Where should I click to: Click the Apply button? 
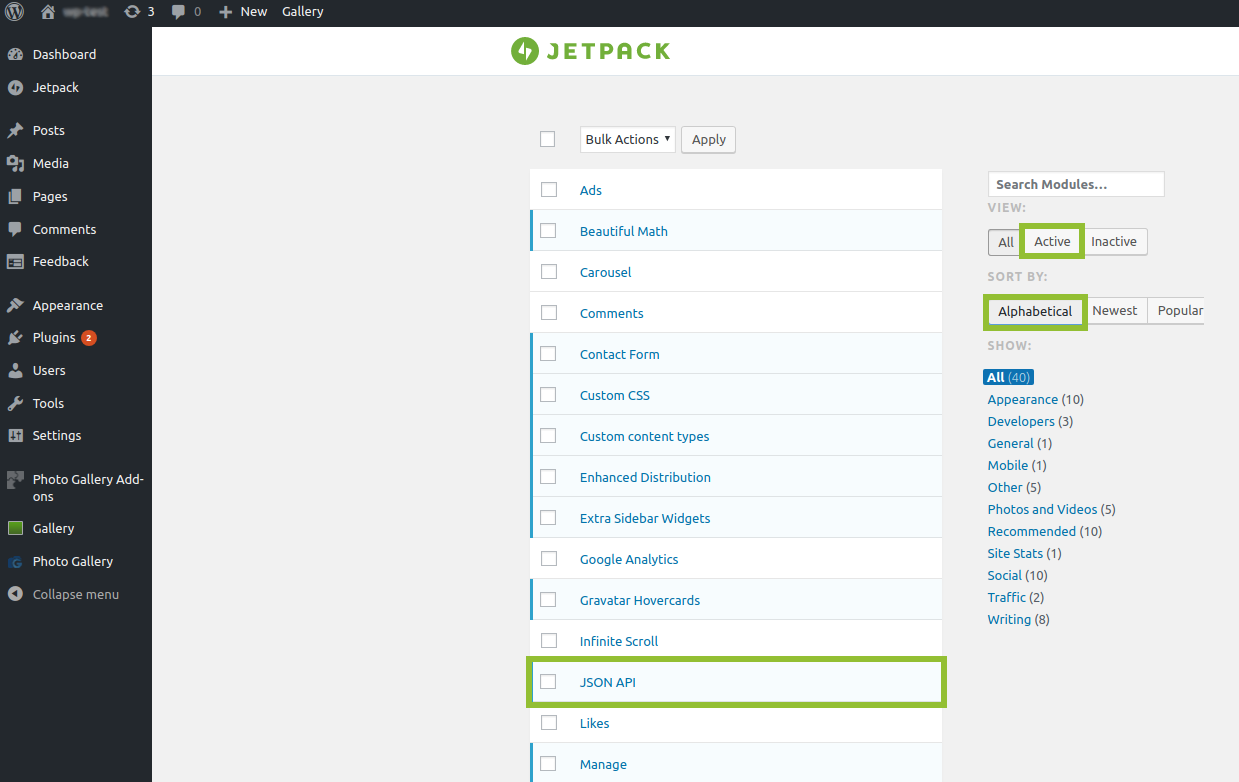tap(708, 139)
